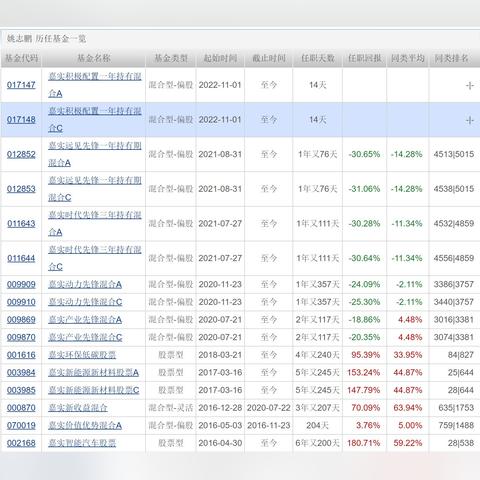Select the 2018-03-21 start date cell
This screenshot has width=480, height=480.
(220, 355)
